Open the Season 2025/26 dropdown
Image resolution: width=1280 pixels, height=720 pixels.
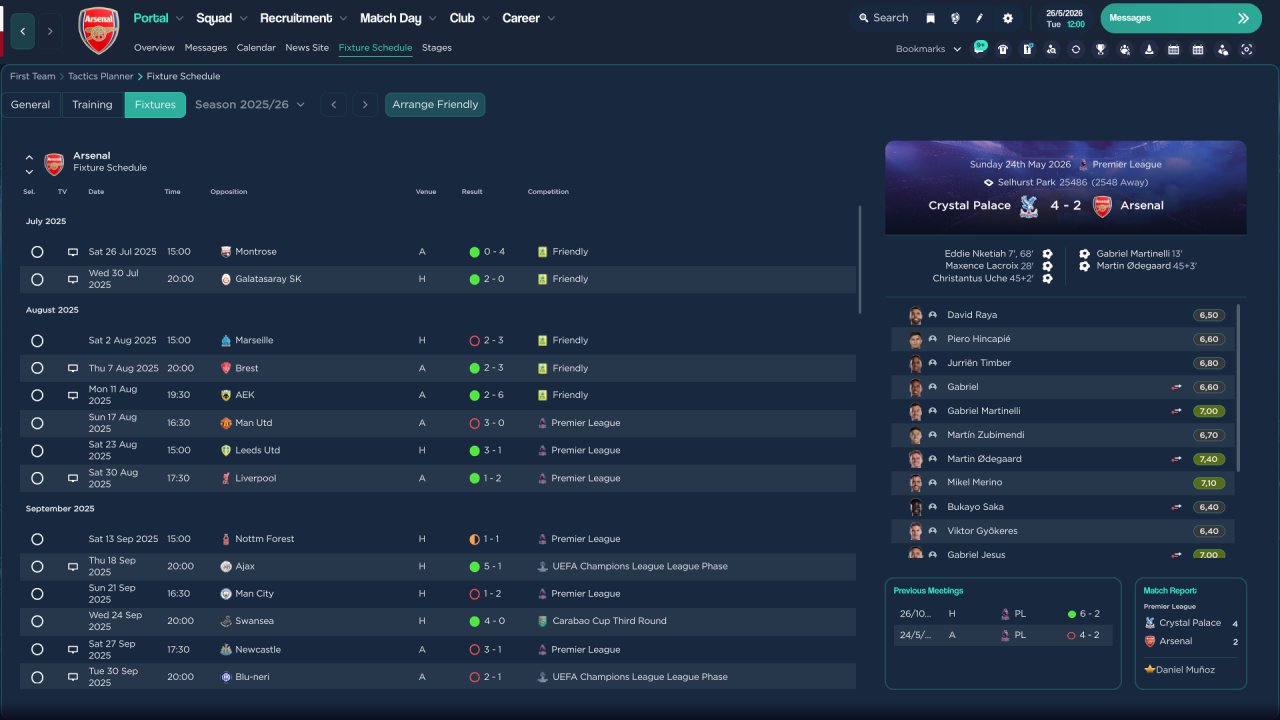(250, 105)
